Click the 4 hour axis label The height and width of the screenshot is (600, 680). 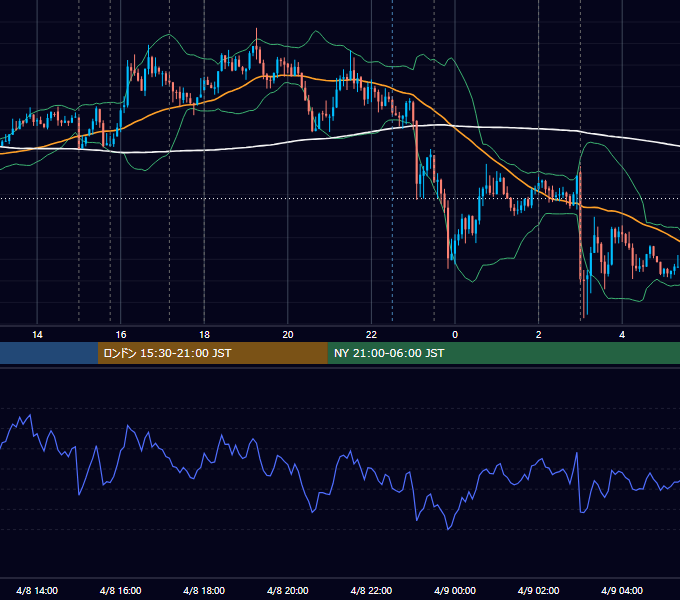pyautogui.click(x=622, y=335)
